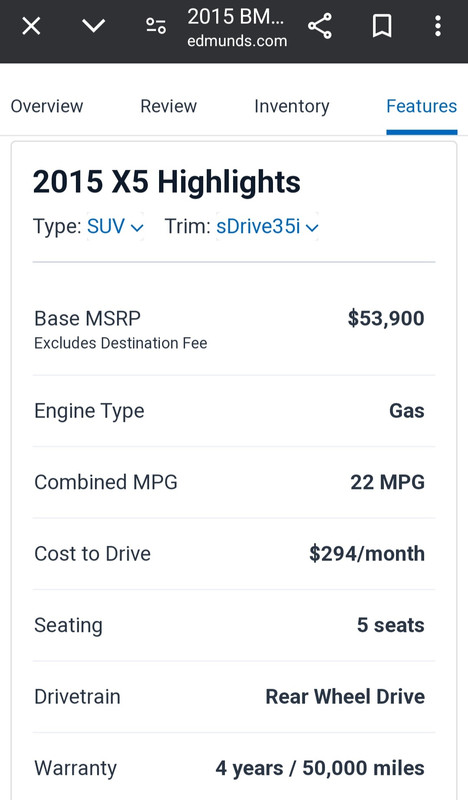Select the Cost to Drive row
This screenshot has width=468, height=800.
[x=234, y=554]
